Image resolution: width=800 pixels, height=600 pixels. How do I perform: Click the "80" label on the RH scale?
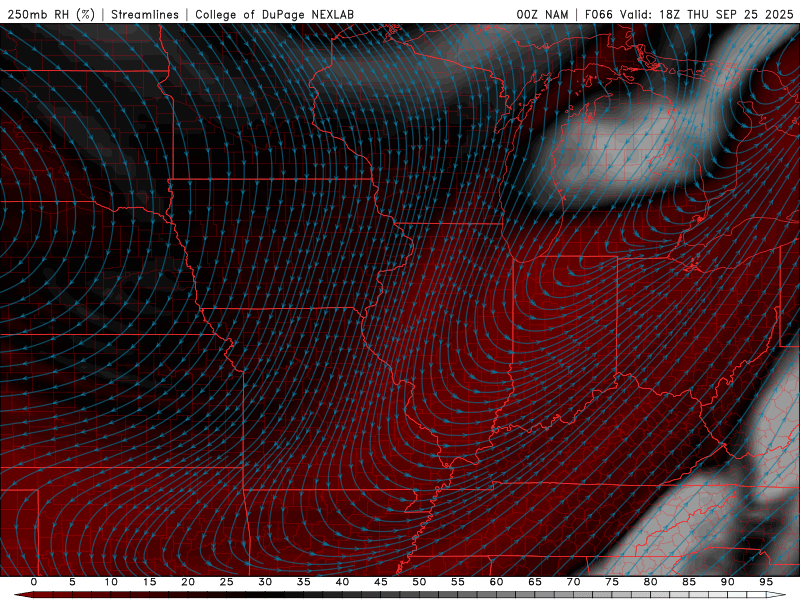650,582
